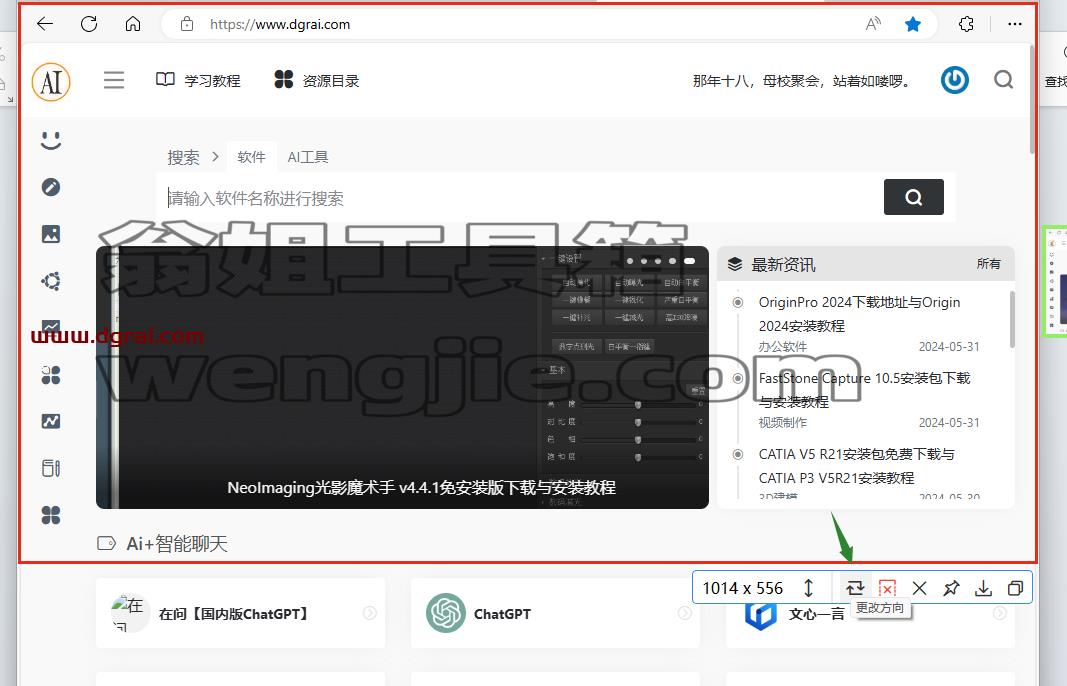Click the green ChatGPT logo icon

tap(446, 613)
